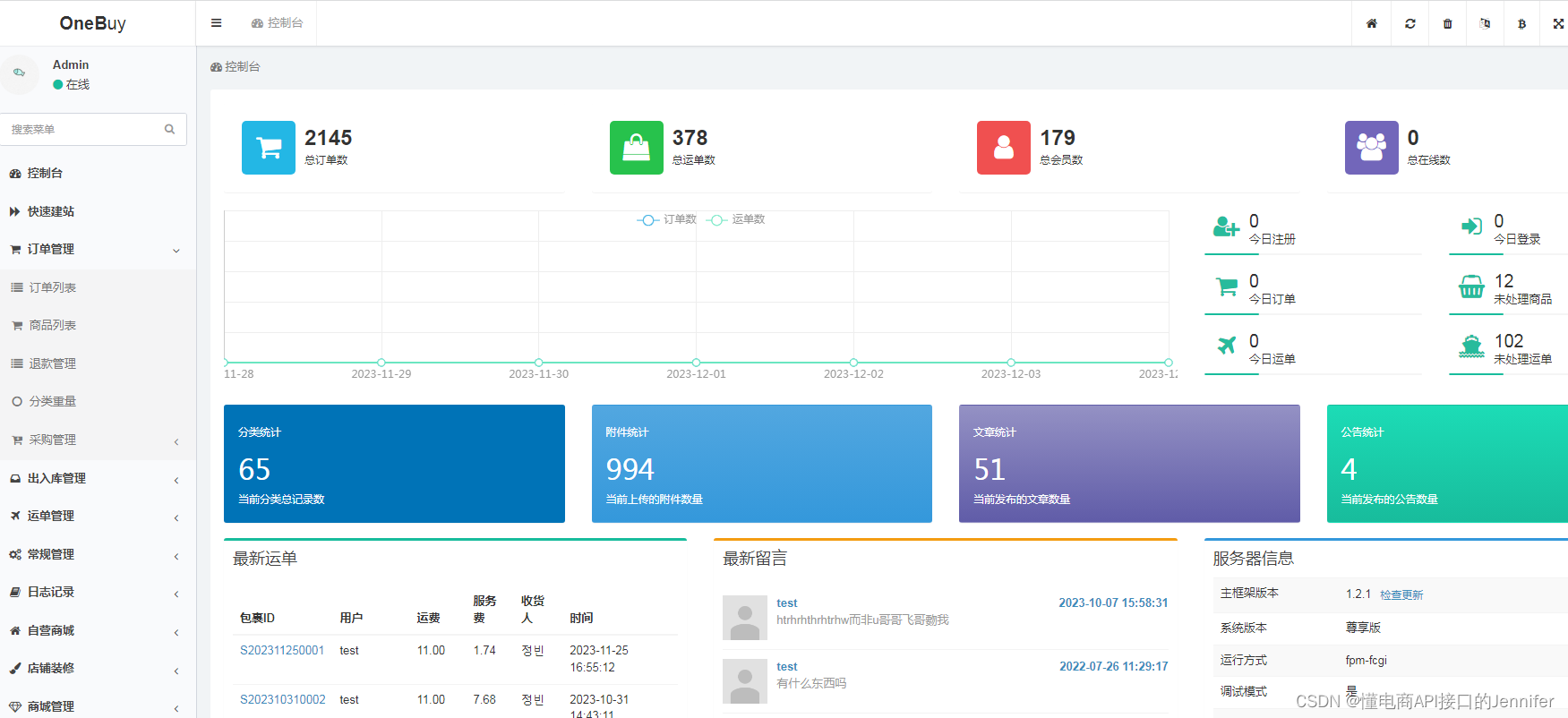Open the first test user message link
The width and height of the screenshot is (1568, 718).
pos(787,603)
